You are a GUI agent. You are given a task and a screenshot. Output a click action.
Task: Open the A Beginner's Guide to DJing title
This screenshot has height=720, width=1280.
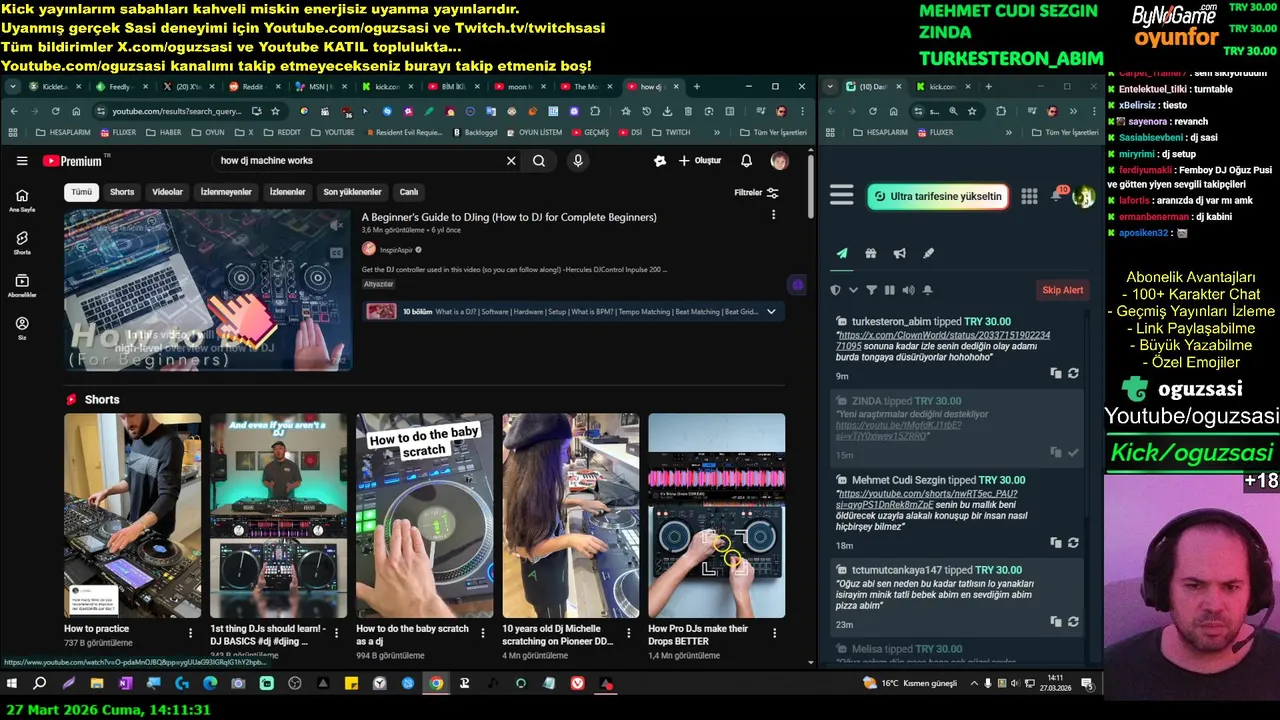(509, 217)
